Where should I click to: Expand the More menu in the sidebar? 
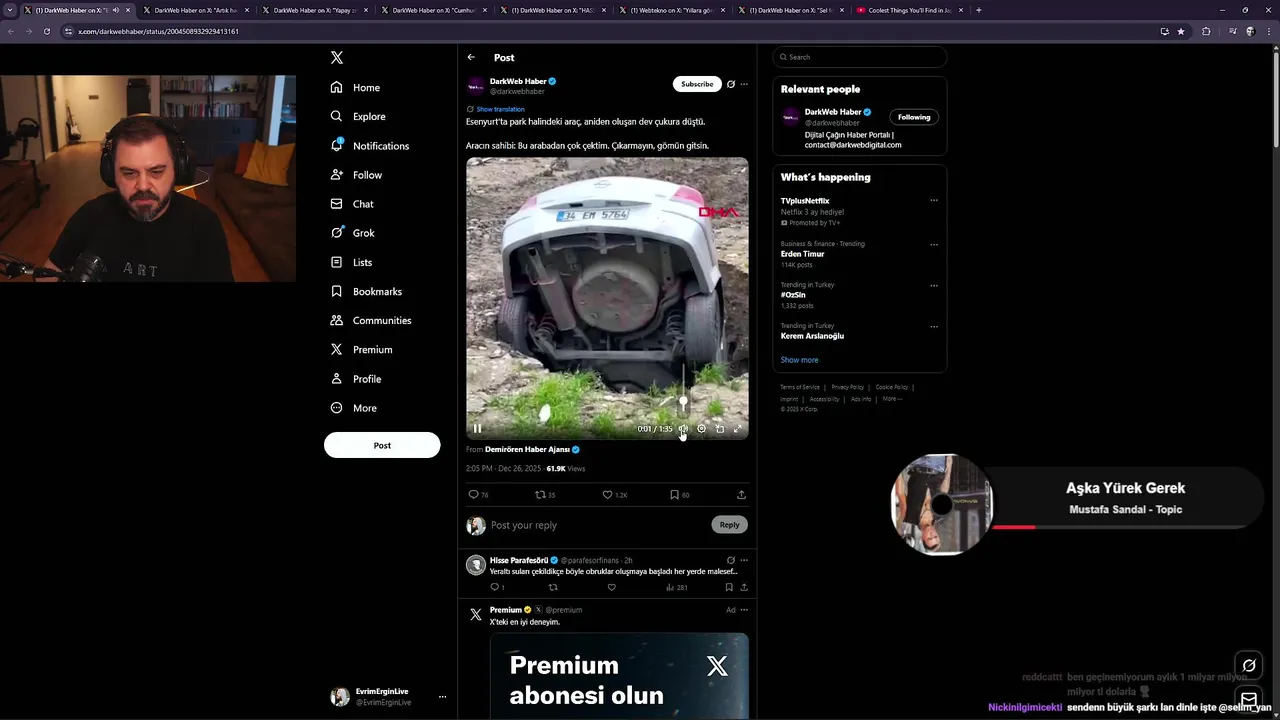pyautogui.click(x=353, y=408)
